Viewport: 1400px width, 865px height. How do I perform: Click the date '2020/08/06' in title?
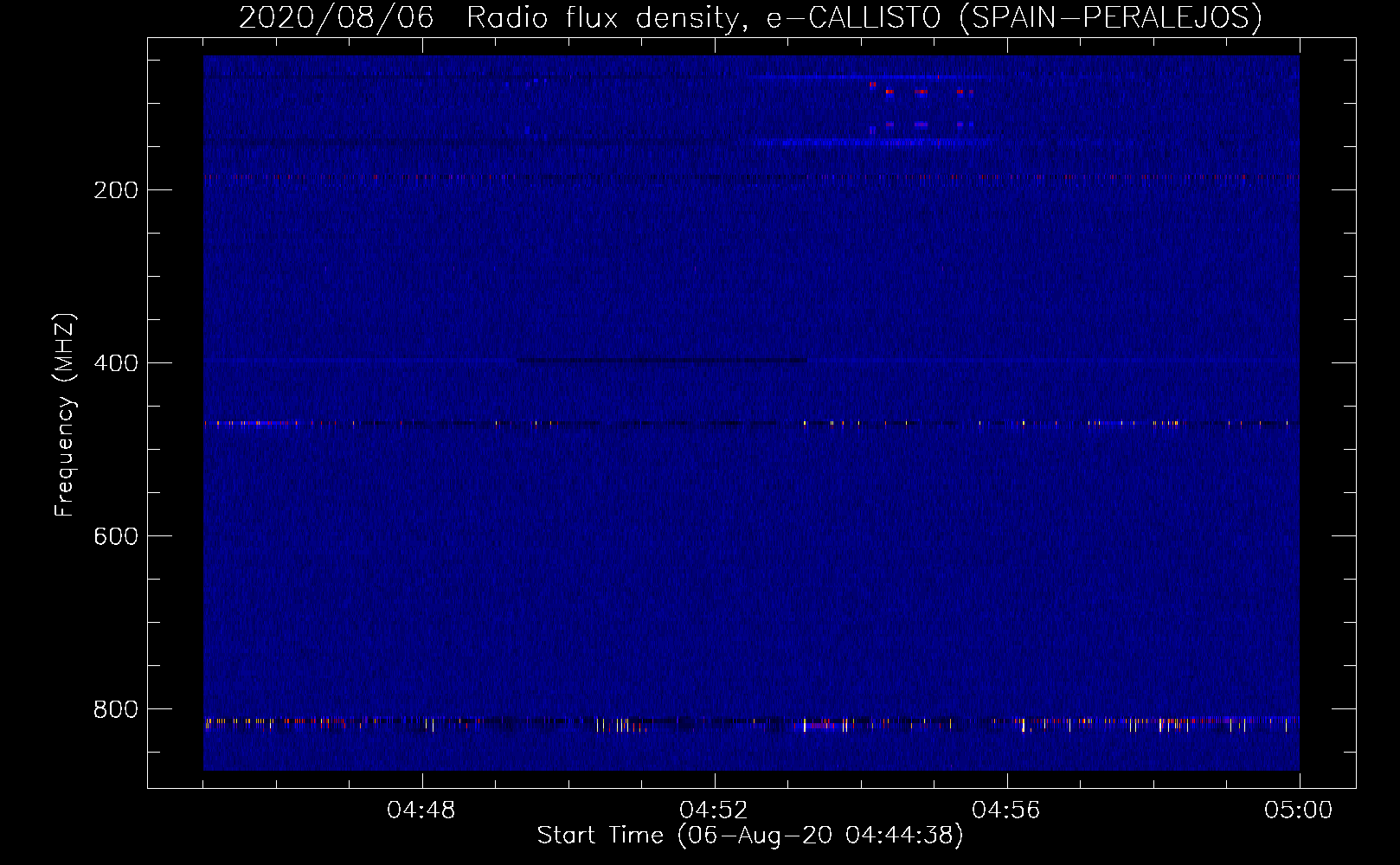click(336, 18)
